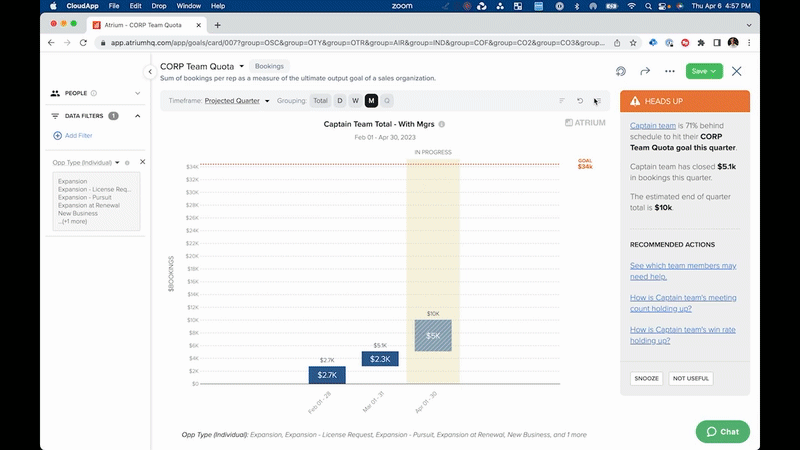Open 'See which team members may need help' link

click(x=683, y=271)
